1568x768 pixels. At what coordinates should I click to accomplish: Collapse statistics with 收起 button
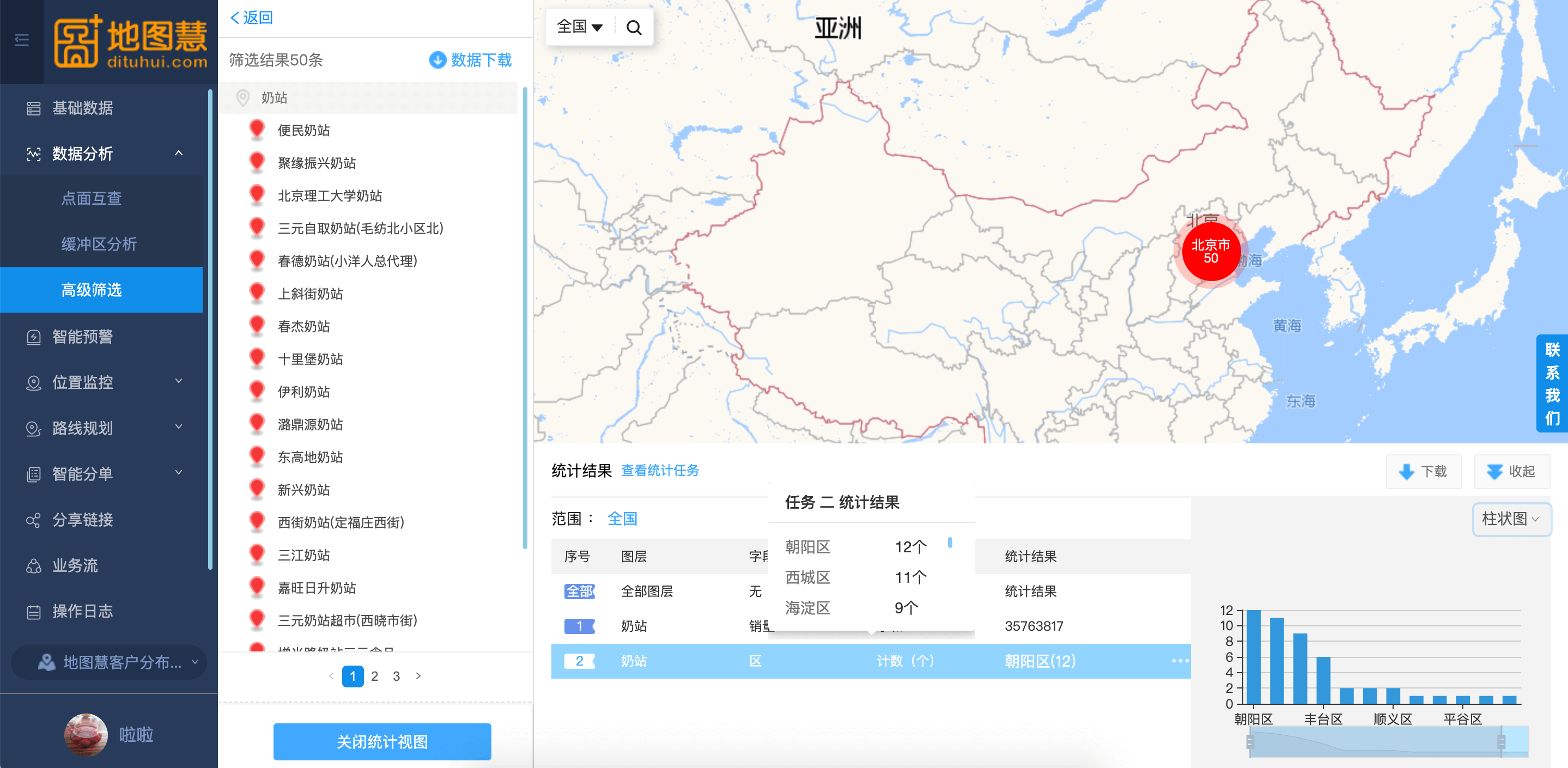tap(1511, 472)
